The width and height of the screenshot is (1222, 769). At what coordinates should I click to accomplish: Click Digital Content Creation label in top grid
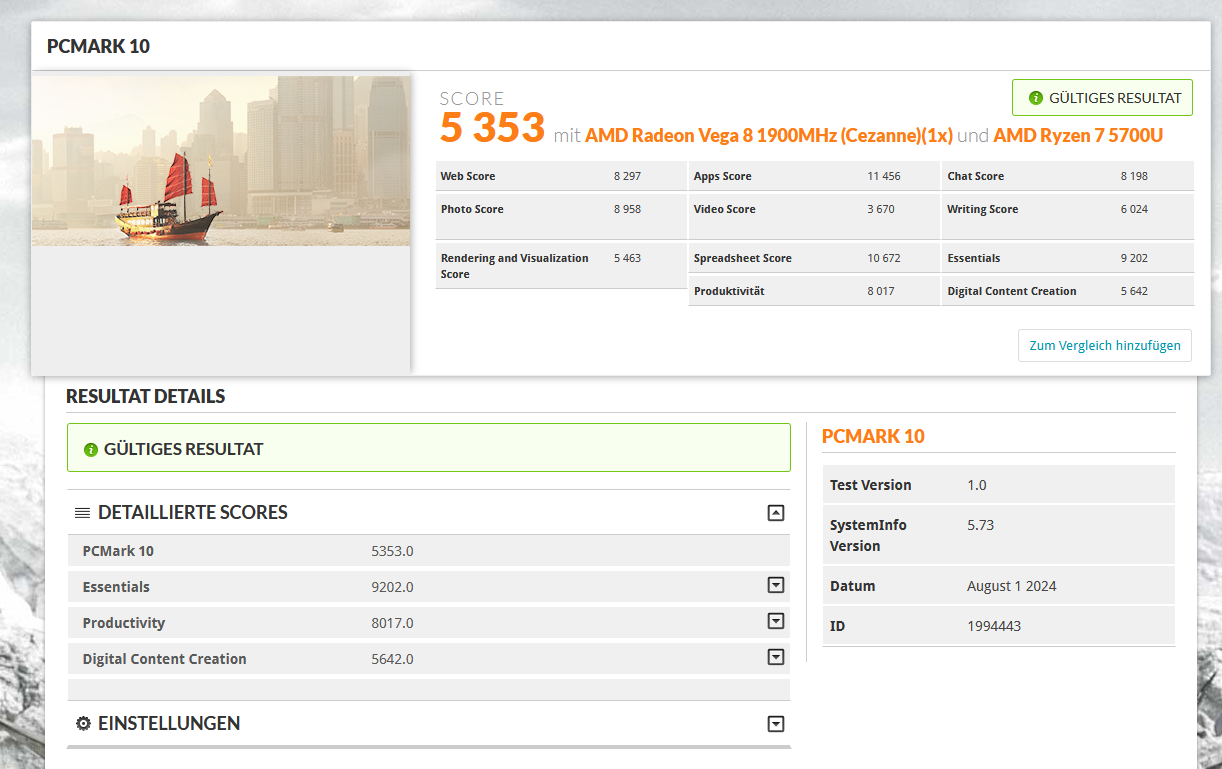point(1012,291)
